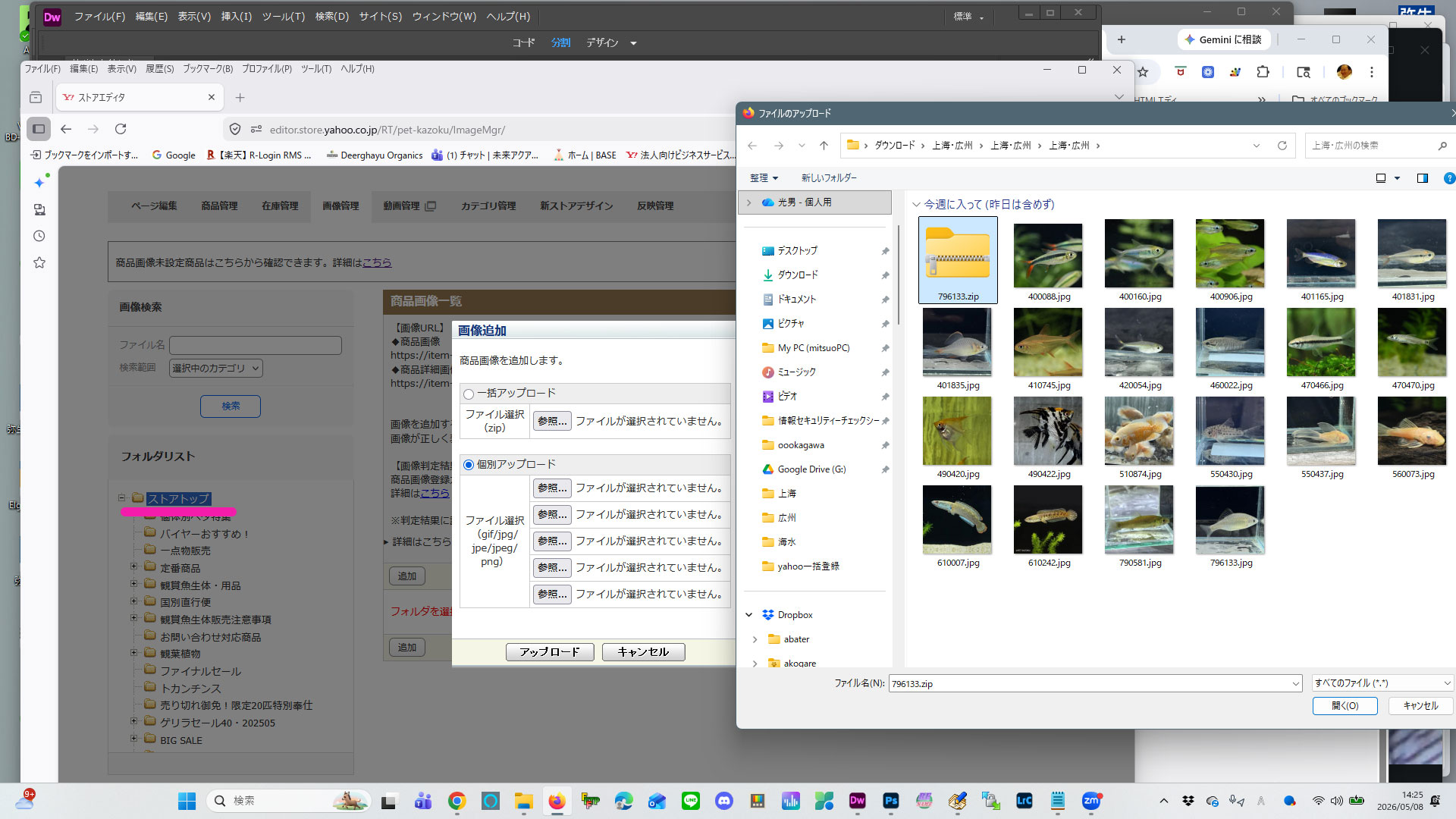Open the Firefox sidebar toggle icon
Image resolution: width=1456 pixels, height=819 pixels.
tap(39, 129)
